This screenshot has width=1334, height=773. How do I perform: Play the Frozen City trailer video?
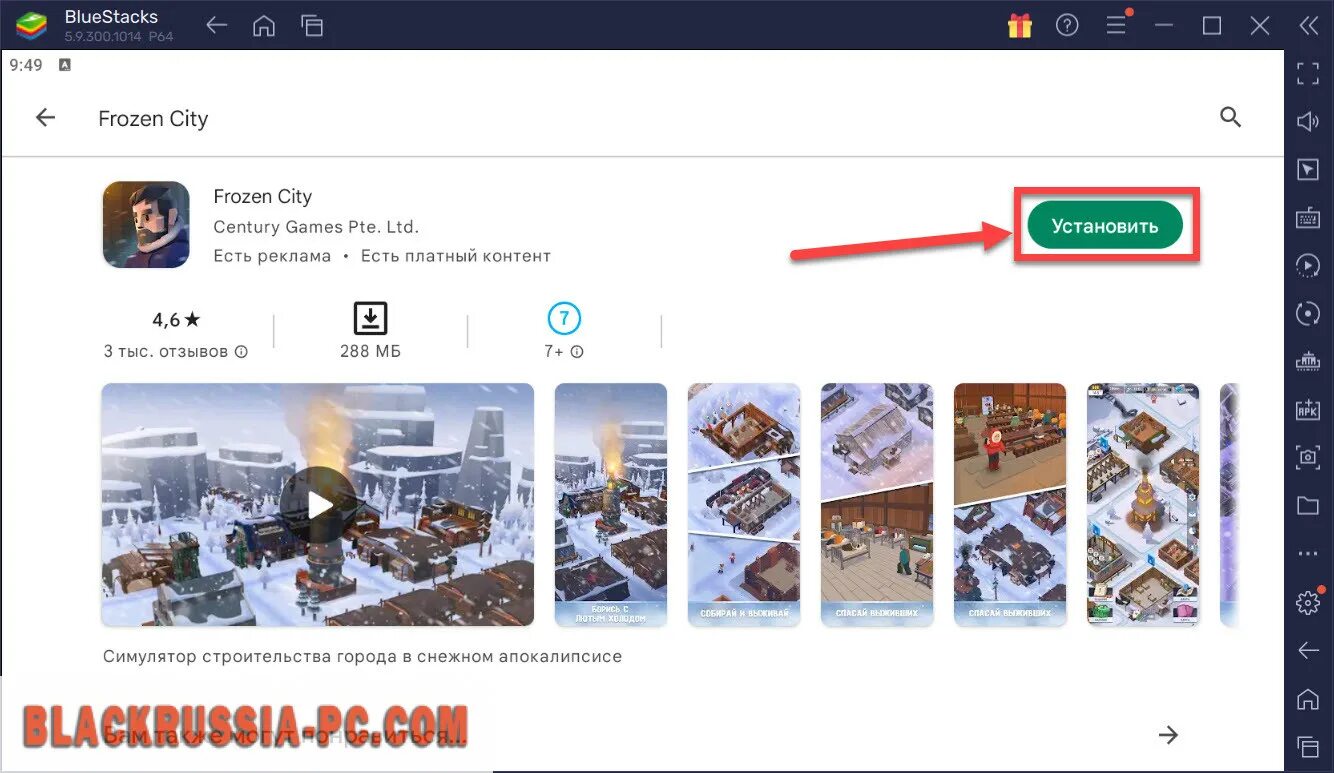319,505
